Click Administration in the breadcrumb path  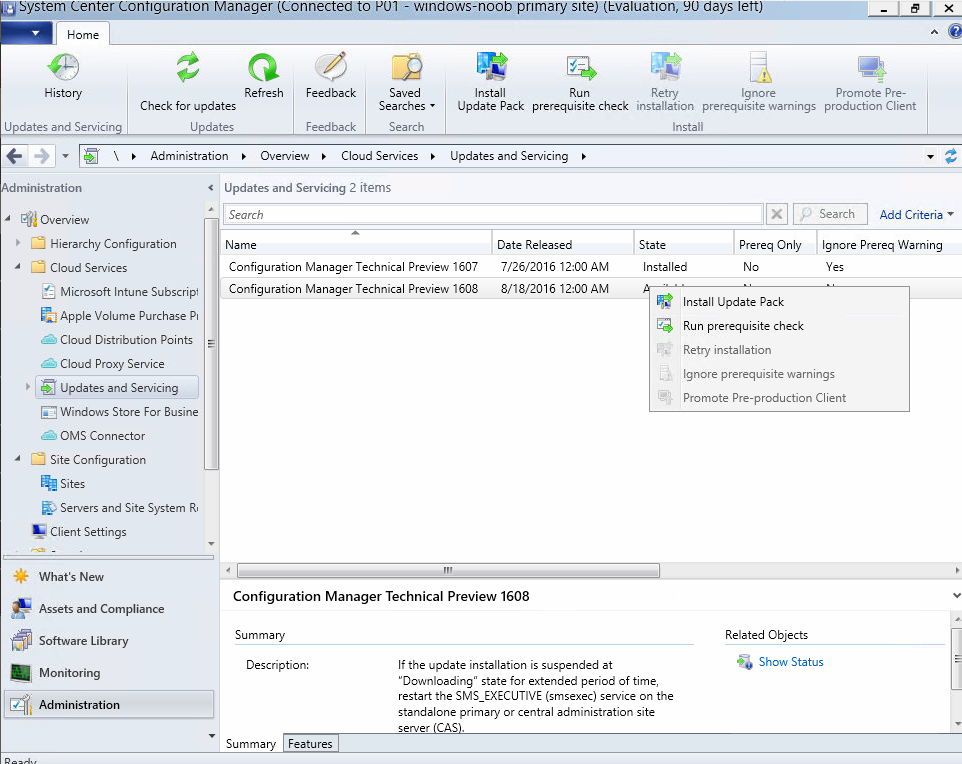(190, 156)
